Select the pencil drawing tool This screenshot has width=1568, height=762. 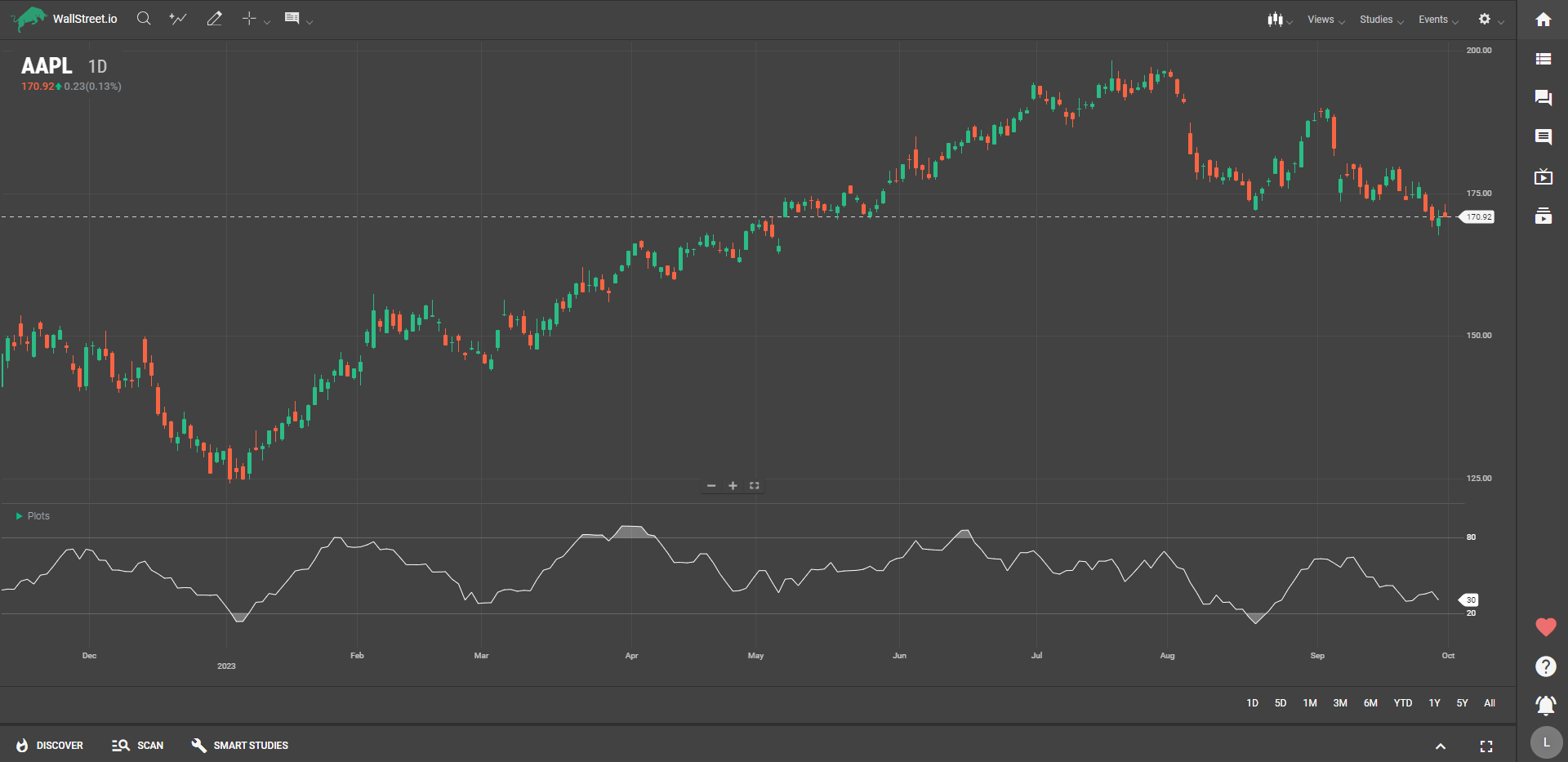[215, 19]
